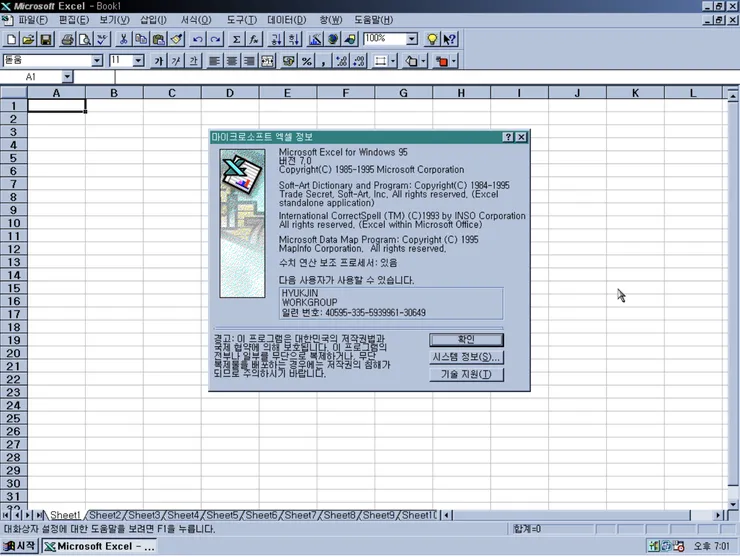740x557 pixels.
Task: Select row 10 header
Action: click(x=14, y=223)
